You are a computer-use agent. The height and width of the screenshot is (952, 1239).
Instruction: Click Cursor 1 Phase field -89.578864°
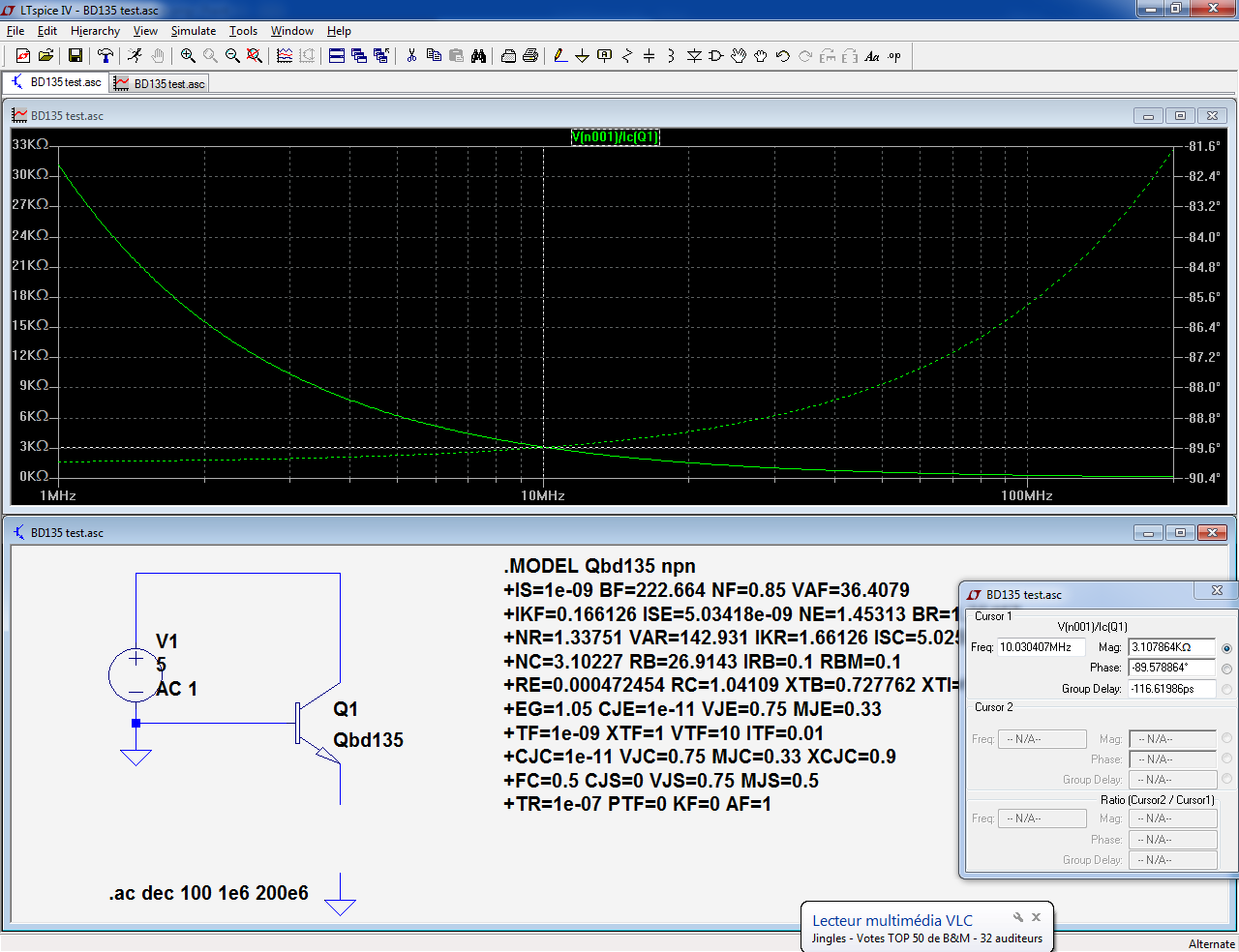pos(1172,668)
